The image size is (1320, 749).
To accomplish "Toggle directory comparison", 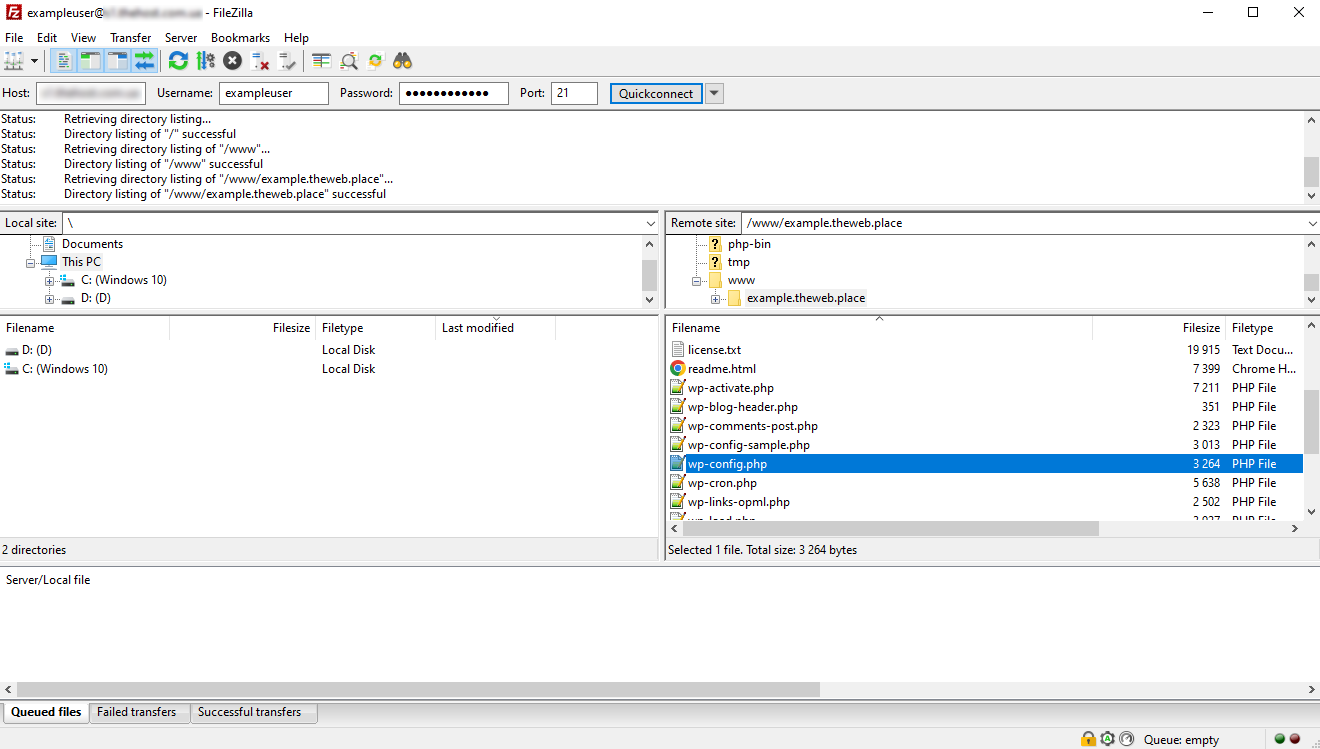I will (x=348, y=61).
